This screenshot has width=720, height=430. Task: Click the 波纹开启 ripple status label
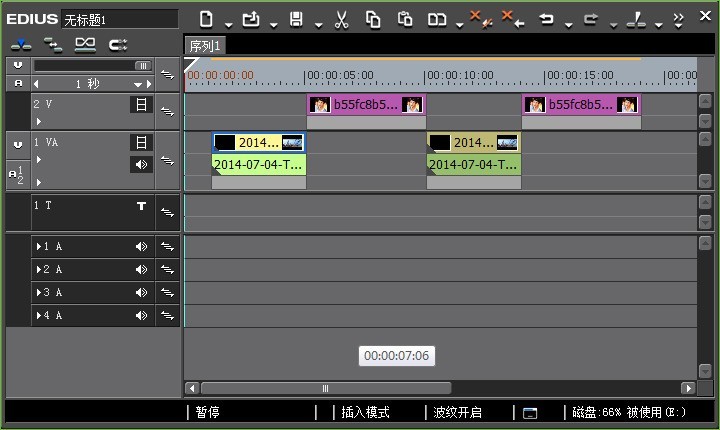coord(457,412)
